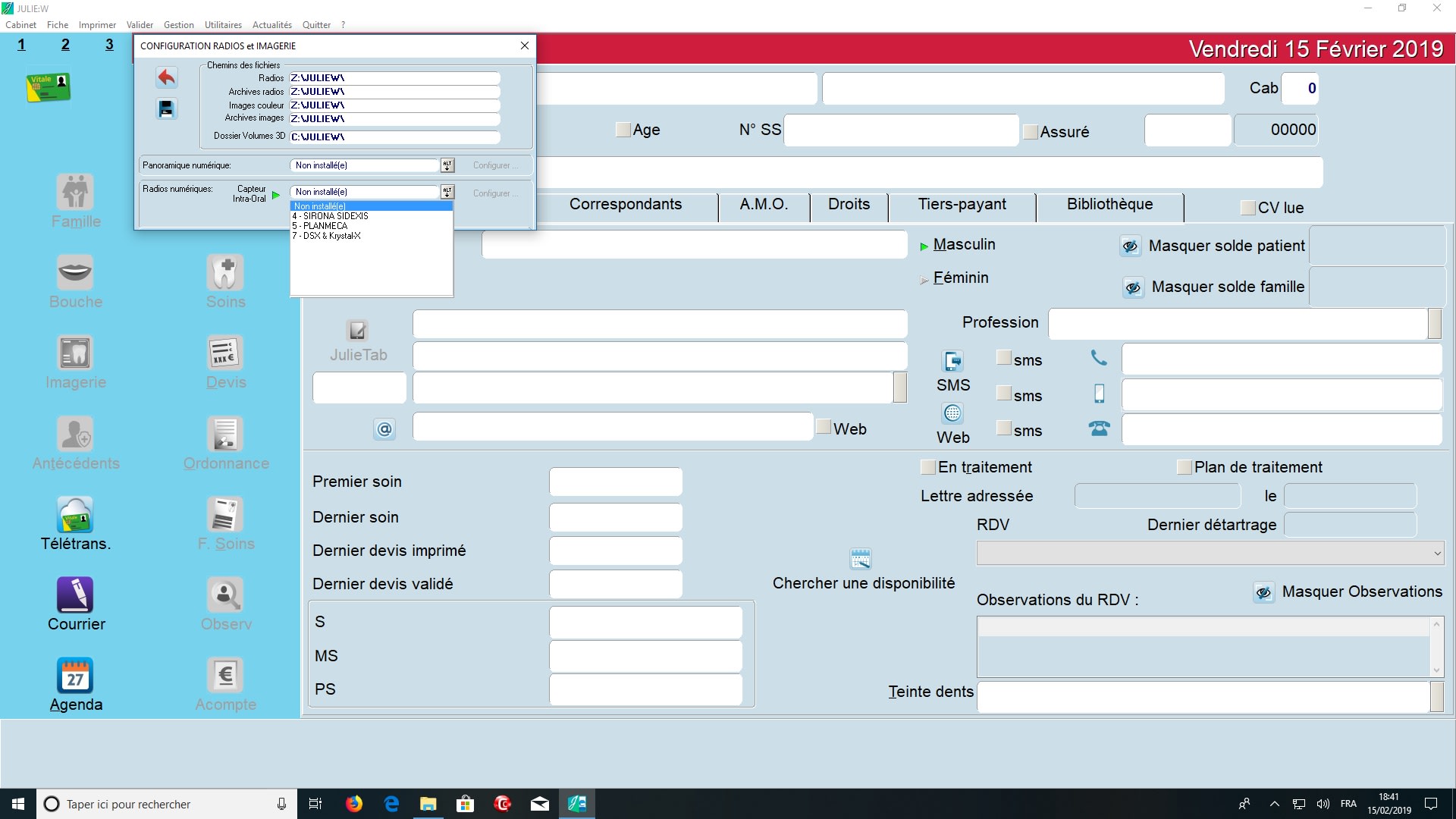Select the Féminin option
This screenshot has height=819, width=1456.
[x=960, y=278]
